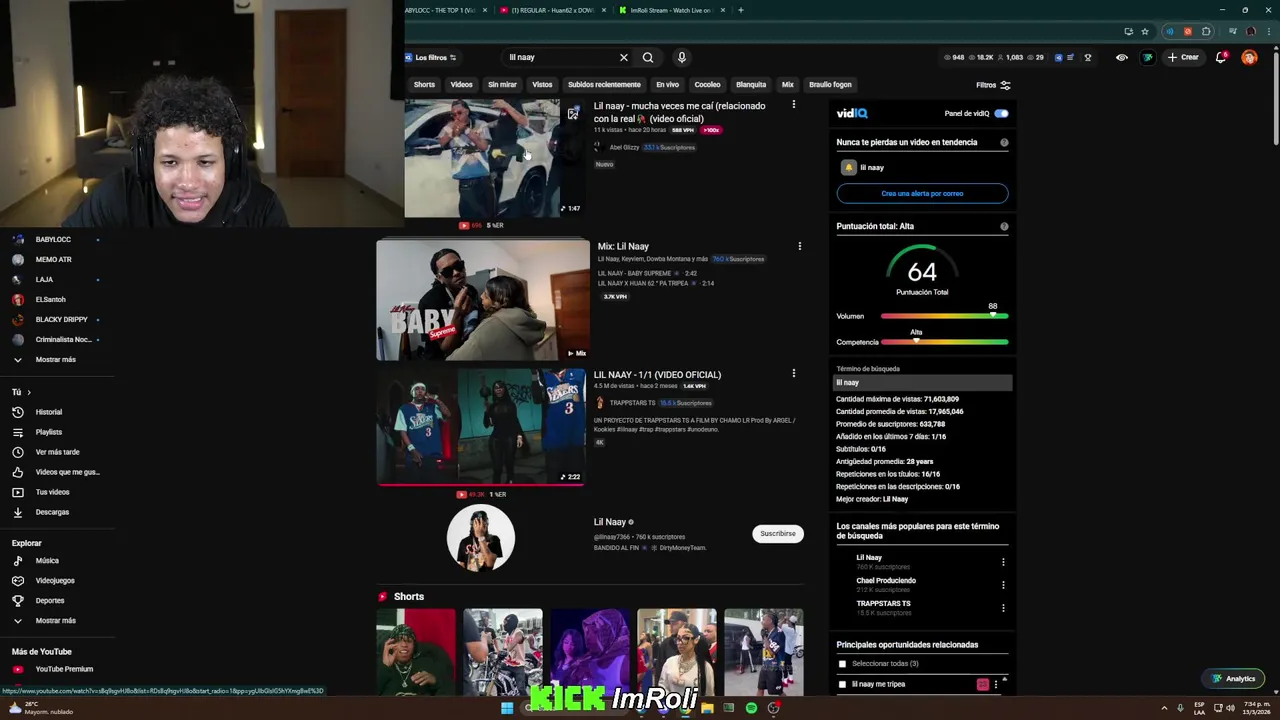
Task: Open Playlists in the sidebar
Action: click(48, 432)
